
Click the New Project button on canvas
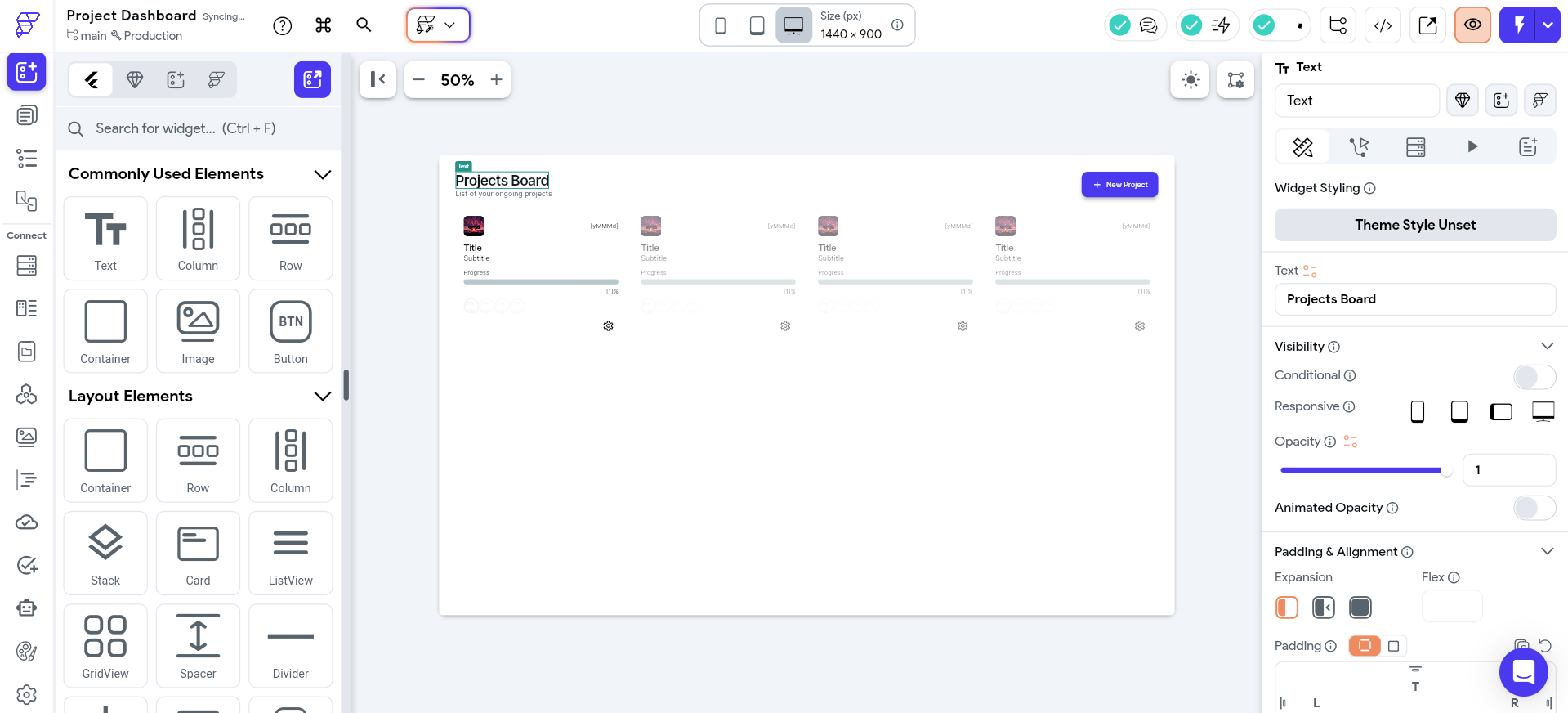coord(1119,185)
